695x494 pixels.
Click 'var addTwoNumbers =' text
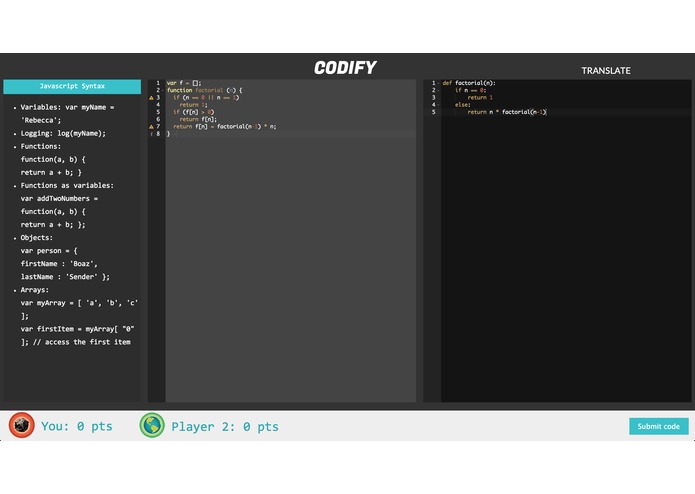coord(59,198)
